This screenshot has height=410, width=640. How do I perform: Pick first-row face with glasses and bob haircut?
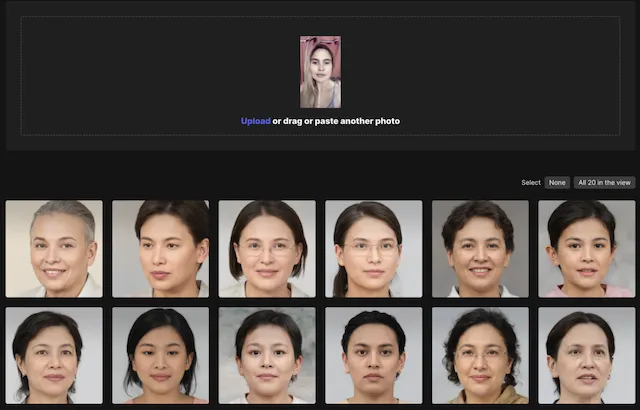pyautogui.click(x=267, y=249)
